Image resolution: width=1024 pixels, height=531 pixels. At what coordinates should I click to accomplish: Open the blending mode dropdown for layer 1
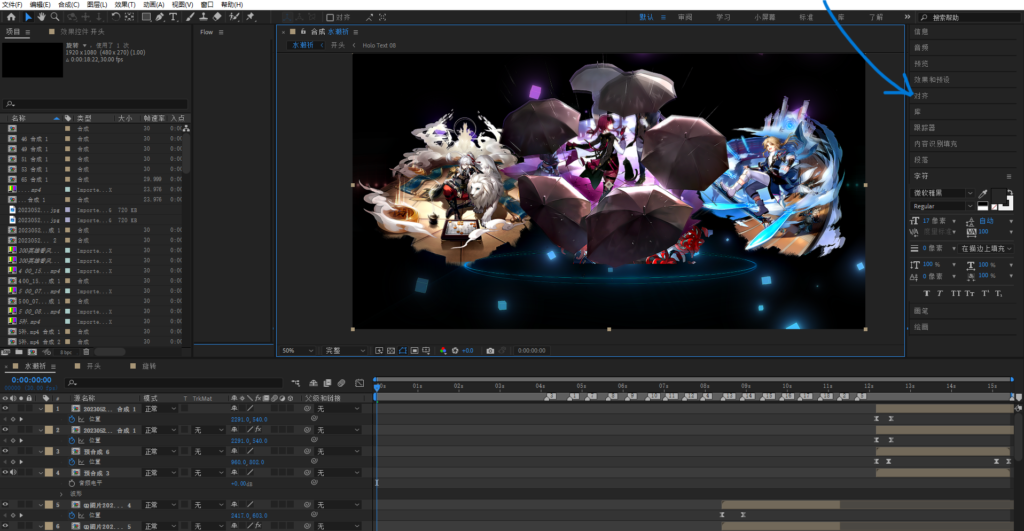pos(160,409)
